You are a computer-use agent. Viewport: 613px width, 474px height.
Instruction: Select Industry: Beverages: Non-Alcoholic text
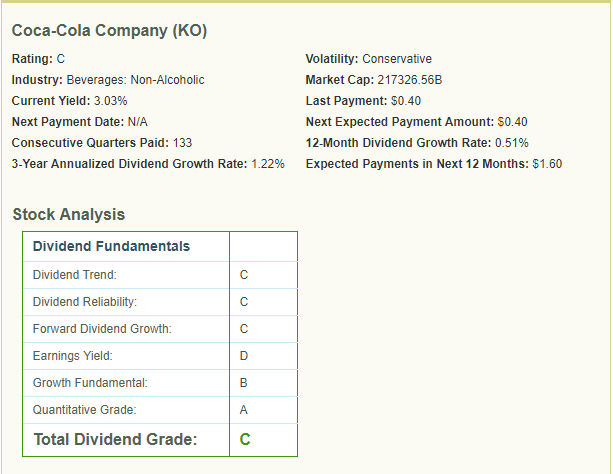click(108, 80)
